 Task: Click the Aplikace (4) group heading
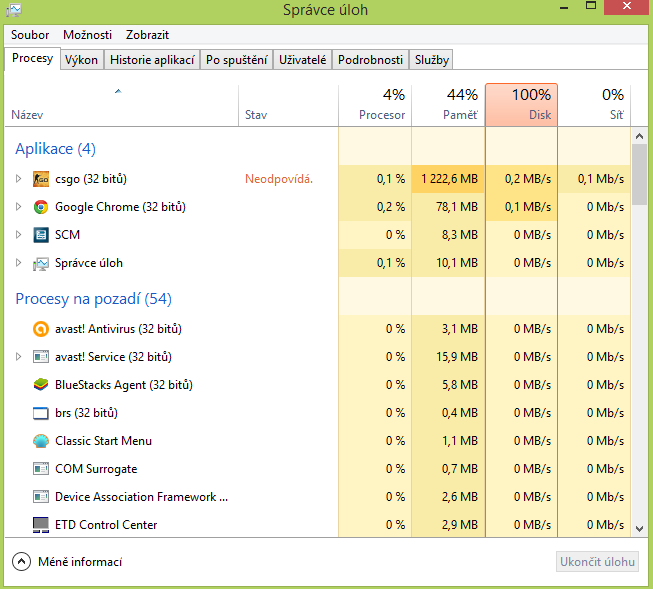(55, 149)
